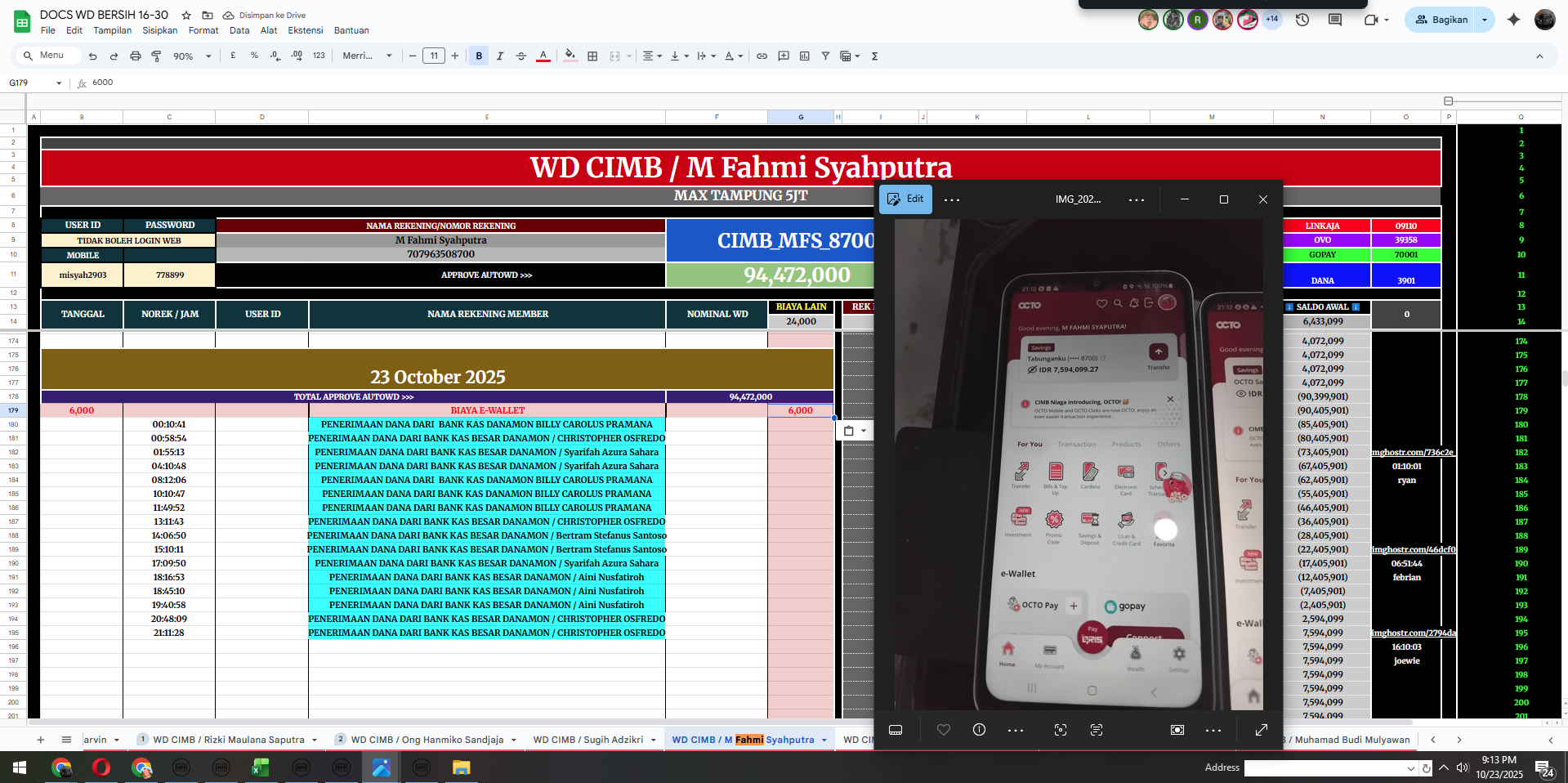The width and height of the screenshot is (1568, 783).
Task: Collapse the toolbar with the chevron
Action: tap(1539, 56)
